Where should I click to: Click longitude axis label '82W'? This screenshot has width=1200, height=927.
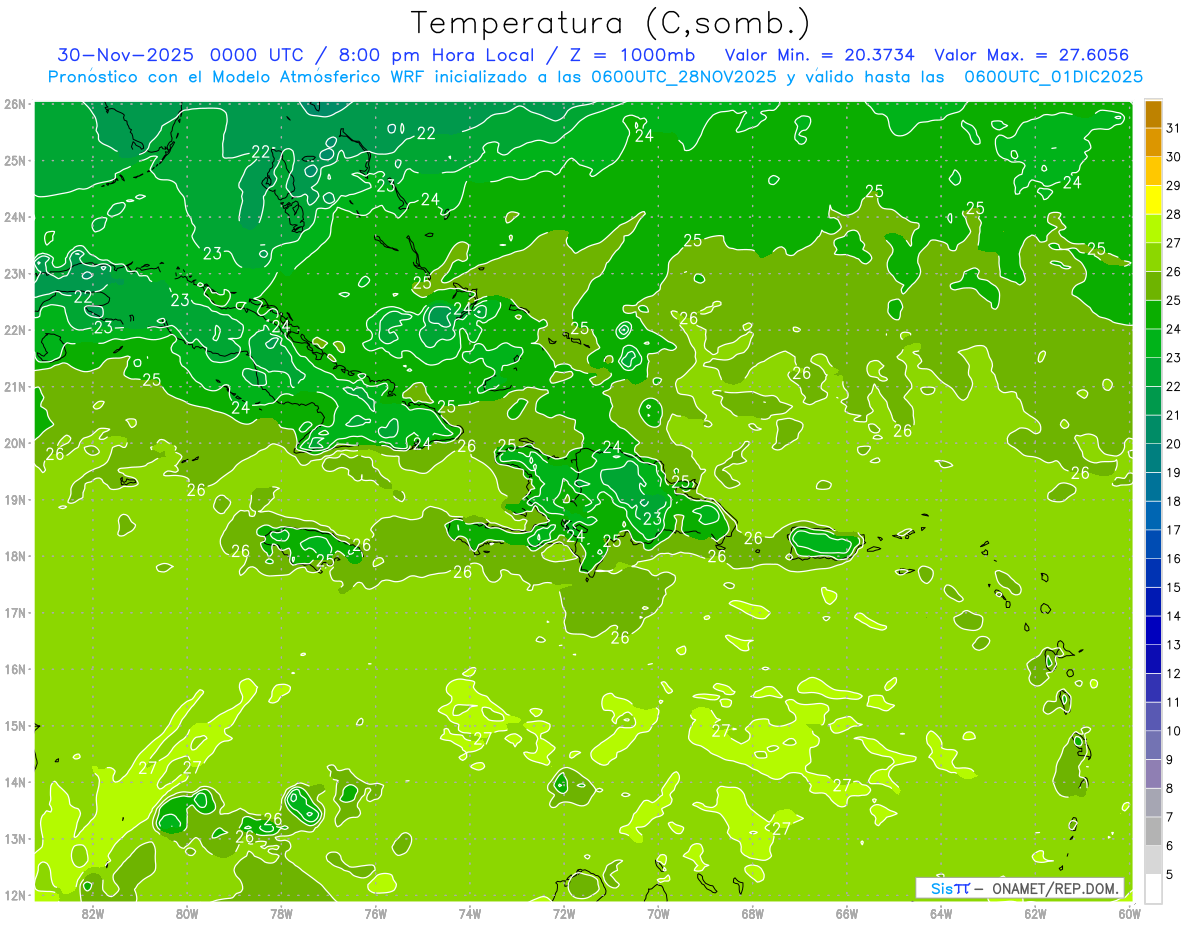tap(92, 913)
